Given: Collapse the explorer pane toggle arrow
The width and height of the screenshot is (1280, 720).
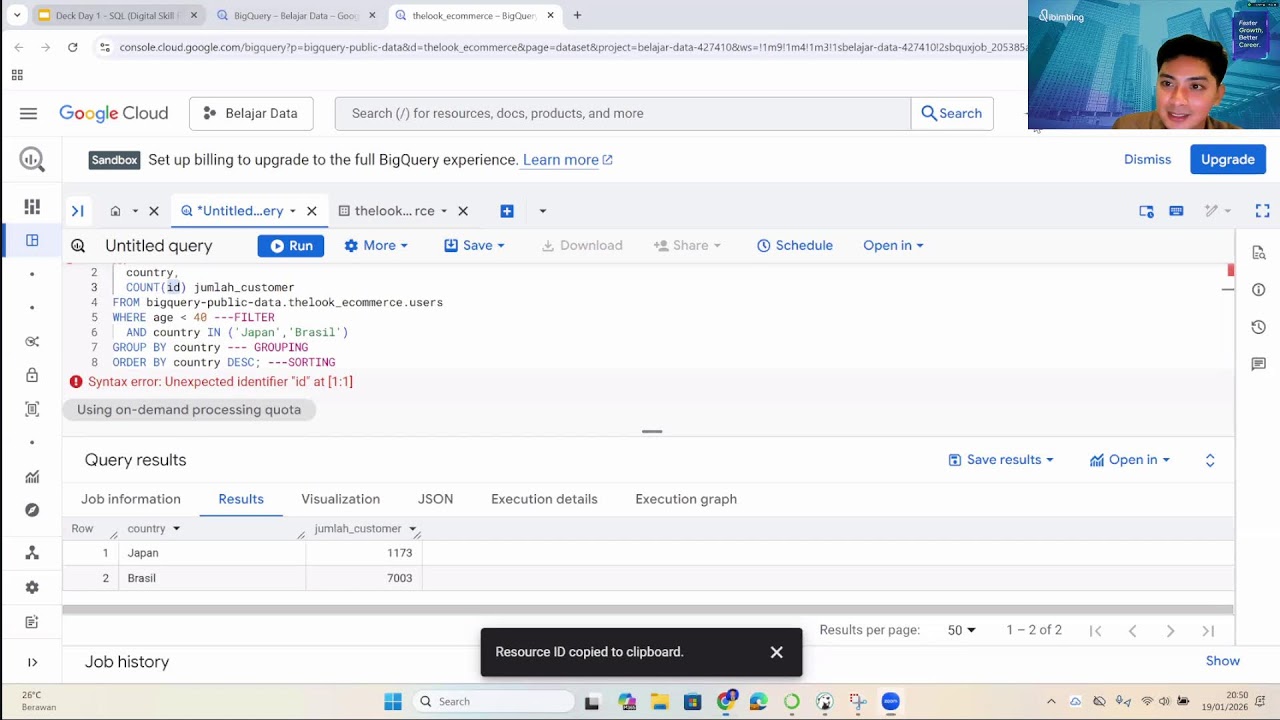Looking at the screenshot, I should click(x=77, y=211).
